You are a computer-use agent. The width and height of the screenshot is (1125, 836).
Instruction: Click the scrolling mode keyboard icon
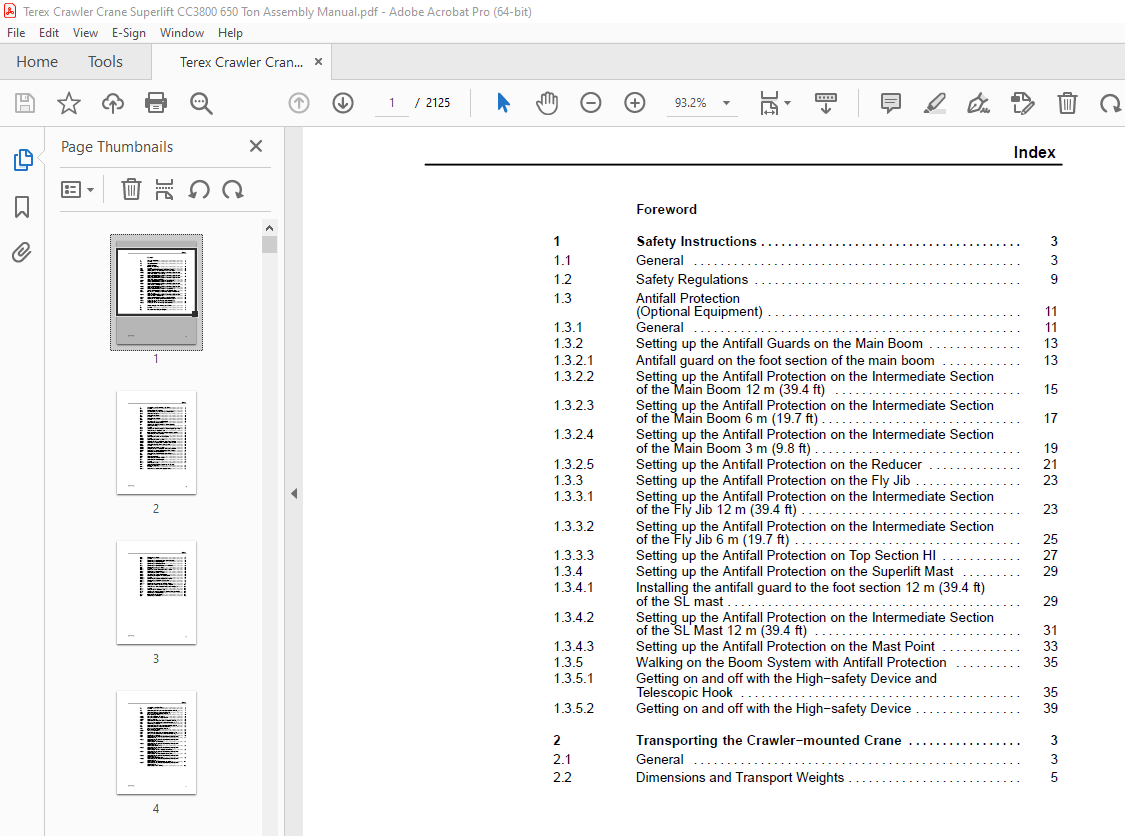[826, 103]
